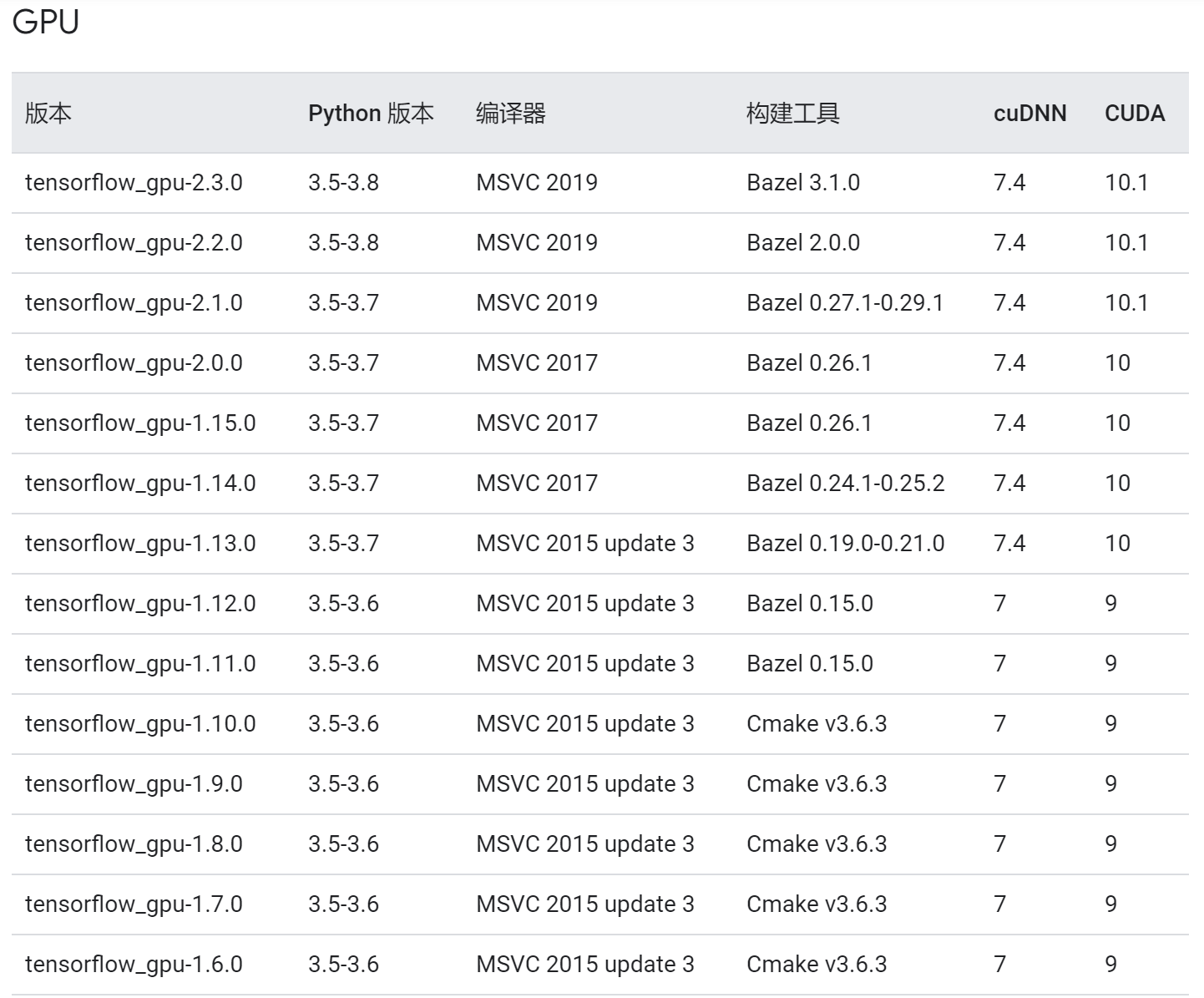The height and width of the screenshot is (998, 1204).
Task: Click the GPU section heading
Action: 46,22
